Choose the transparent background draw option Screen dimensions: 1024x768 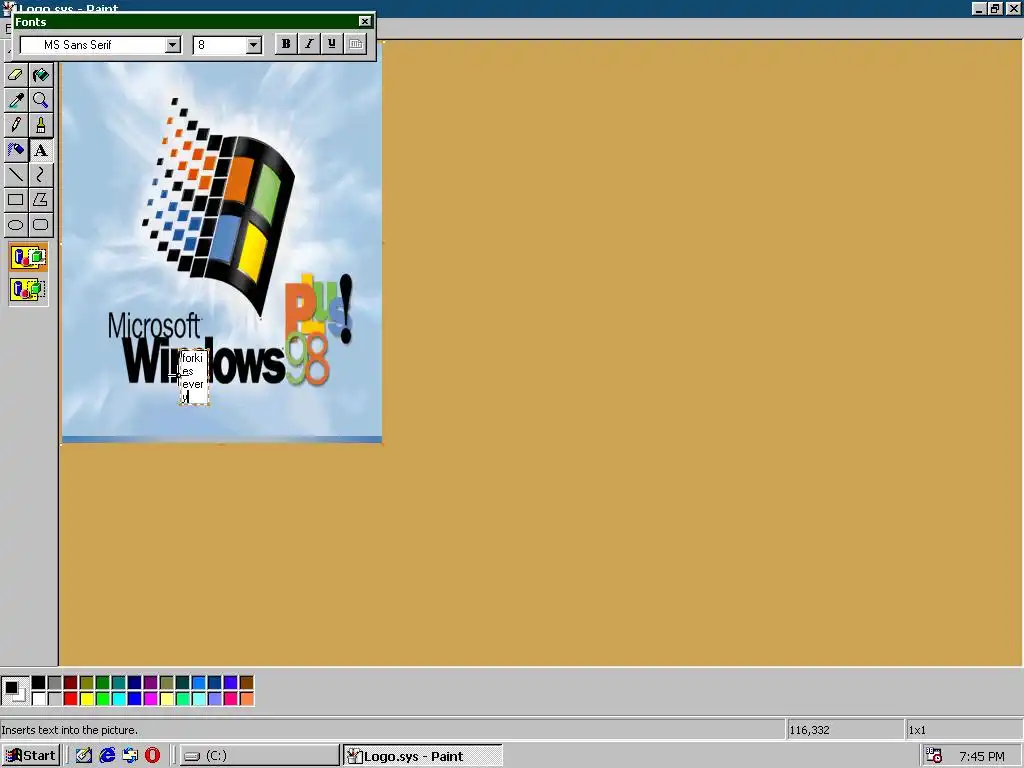click(28, 289)
